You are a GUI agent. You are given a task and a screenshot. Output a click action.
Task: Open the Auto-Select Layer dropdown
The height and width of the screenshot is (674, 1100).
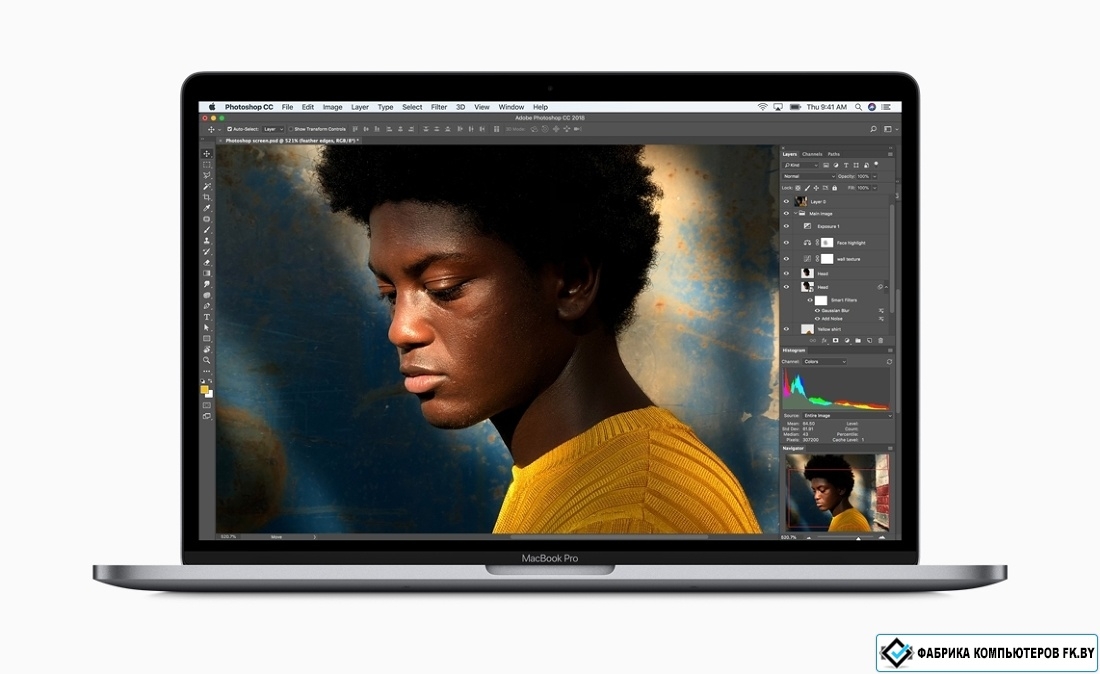(x=273, y=129)
